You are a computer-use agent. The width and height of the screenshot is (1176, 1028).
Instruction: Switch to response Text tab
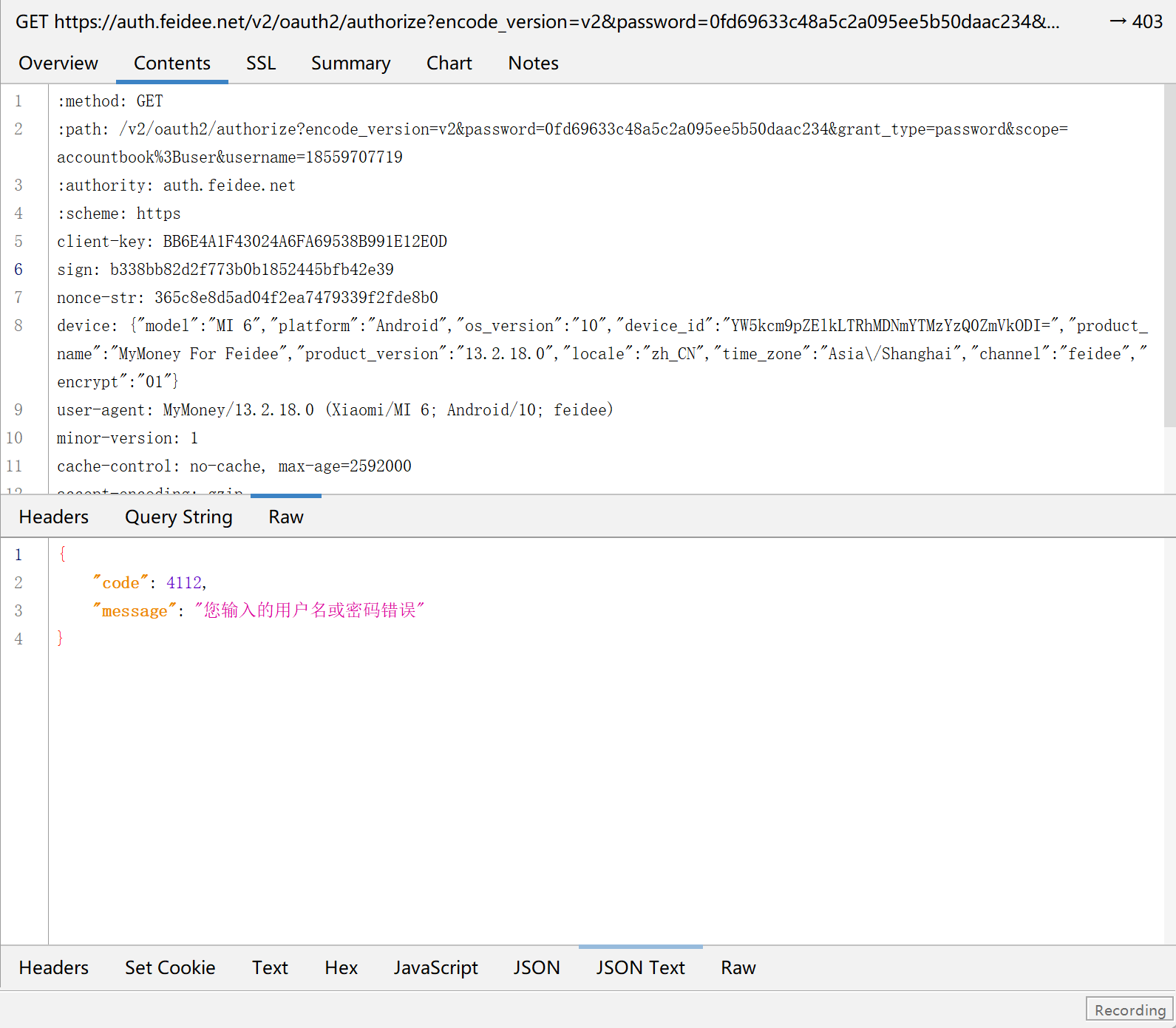(x=270, y=967)
